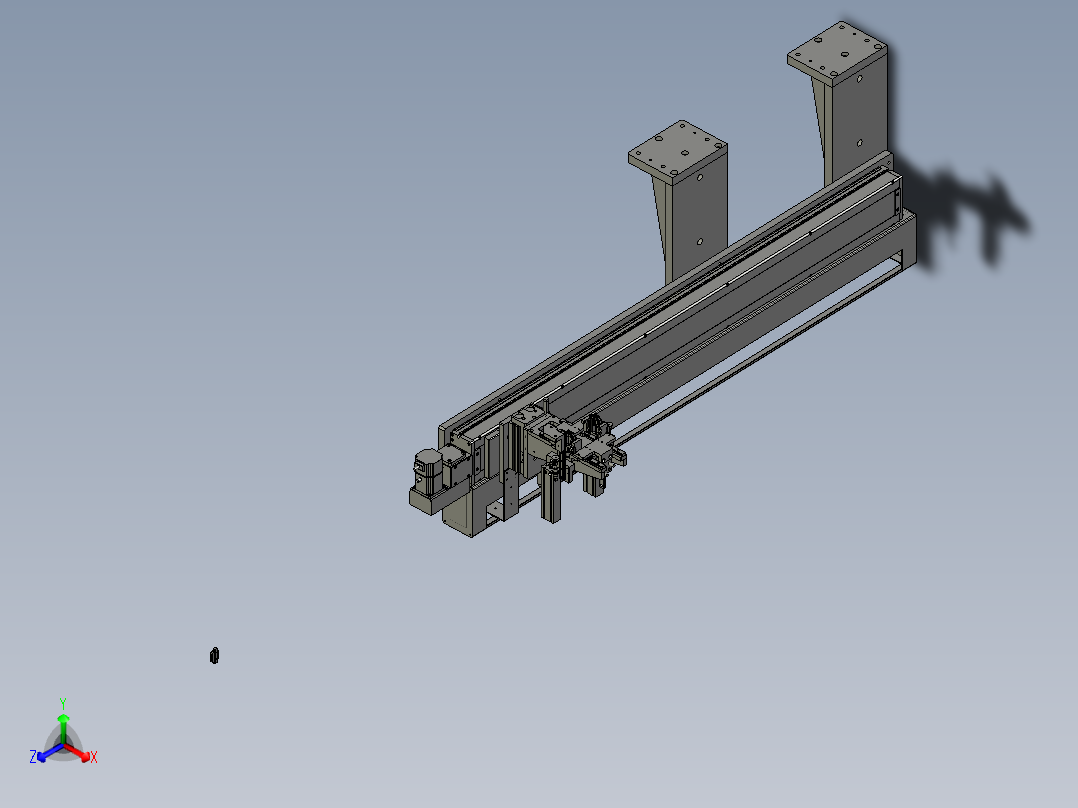Select the gripper assembly on the carriage's right side
The width and height of the screenshot is (1078, 808).
tap(598, 454)
